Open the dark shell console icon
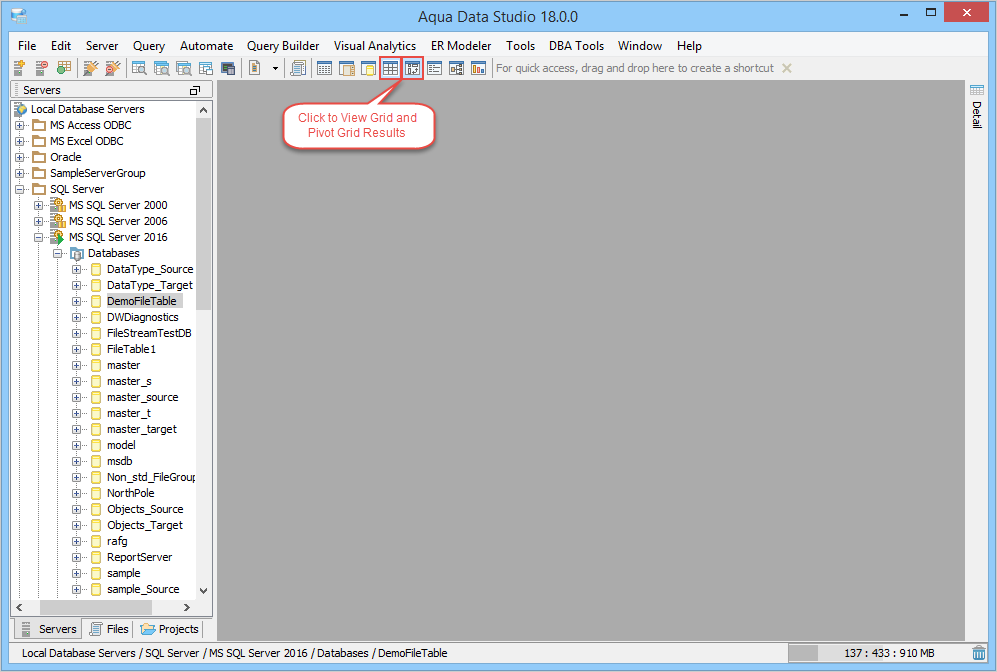Screen dimensions: 997x672 pos(228,68)
